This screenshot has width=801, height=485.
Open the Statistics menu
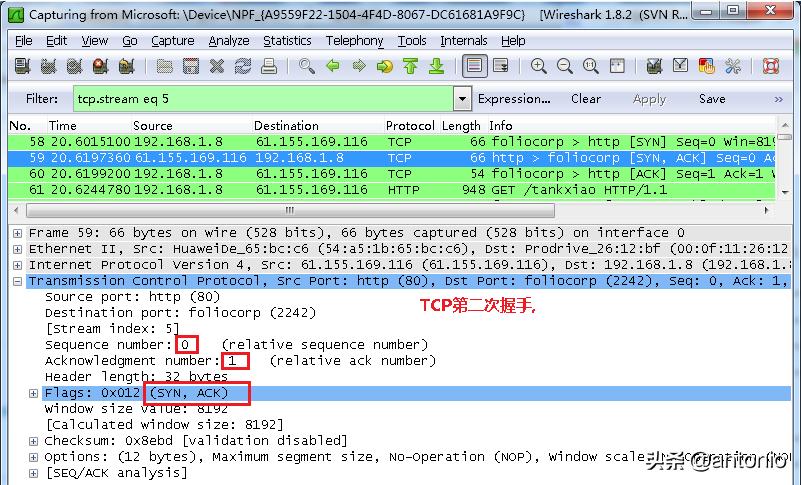[287, 41]
